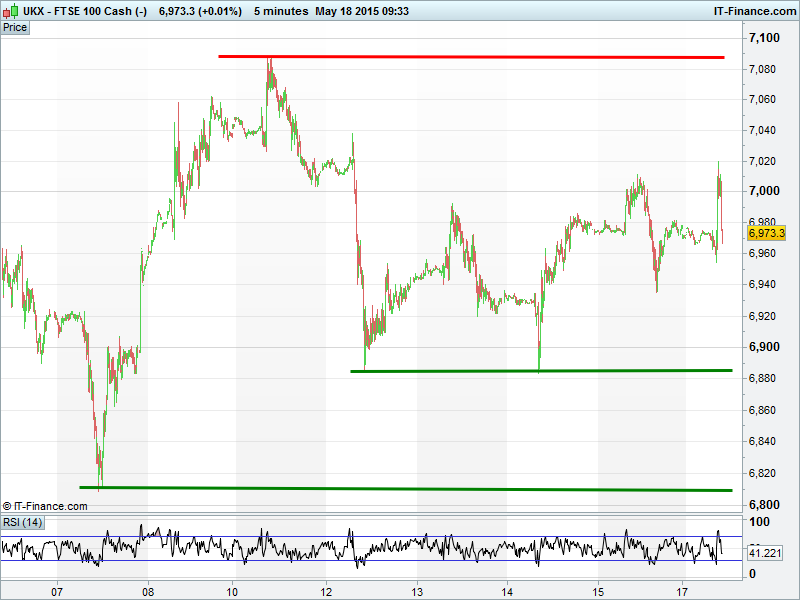
Task: Click the © IT-Finance.com copyright text
Action: coord(45,507)
